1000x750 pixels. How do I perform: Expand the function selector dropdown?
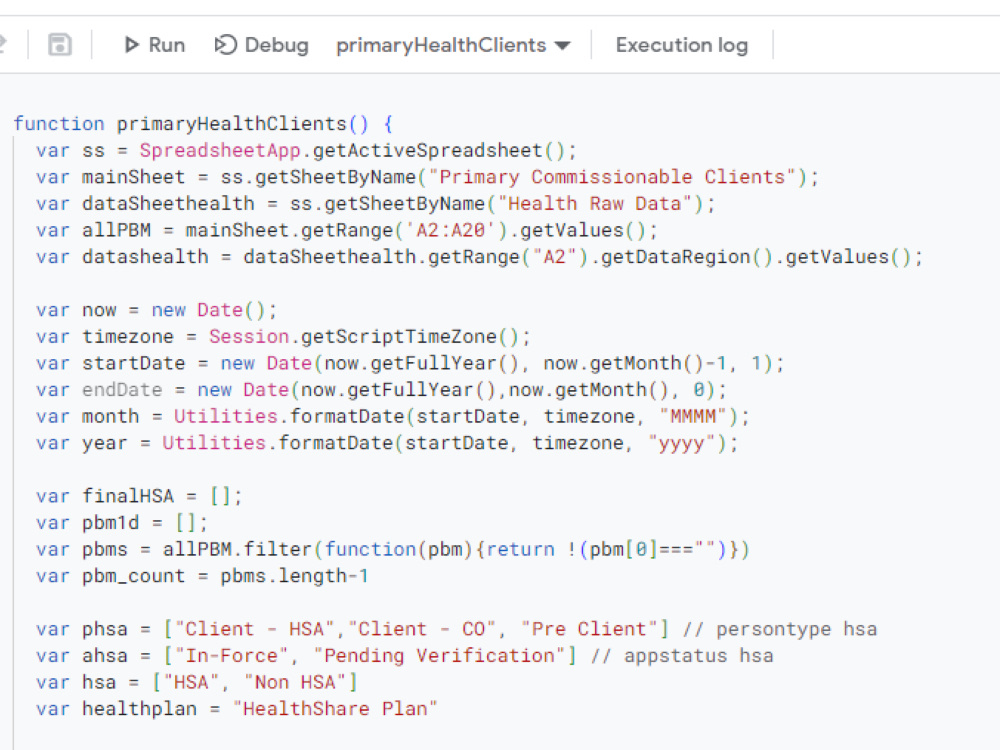pos(562,45)
